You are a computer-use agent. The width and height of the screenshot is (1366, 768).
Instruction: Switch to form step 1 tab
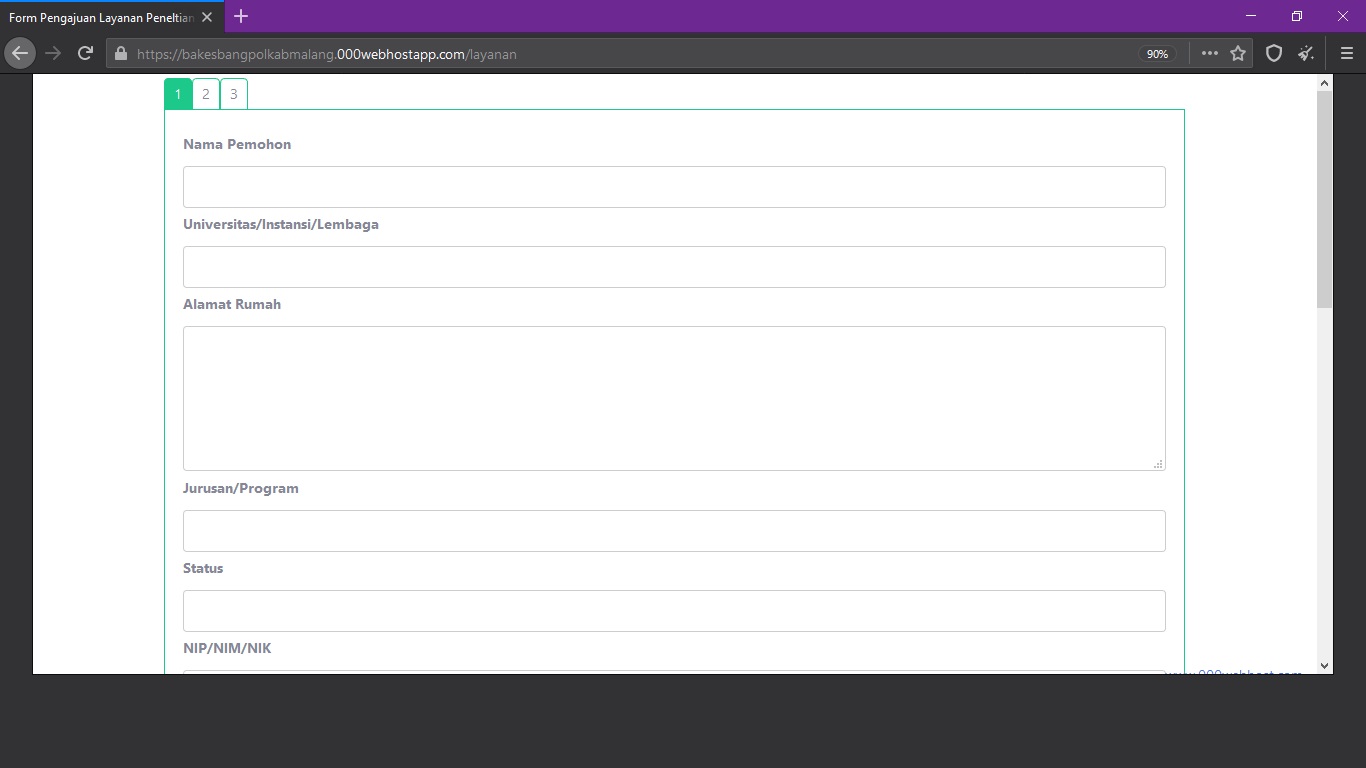(178, 94)
